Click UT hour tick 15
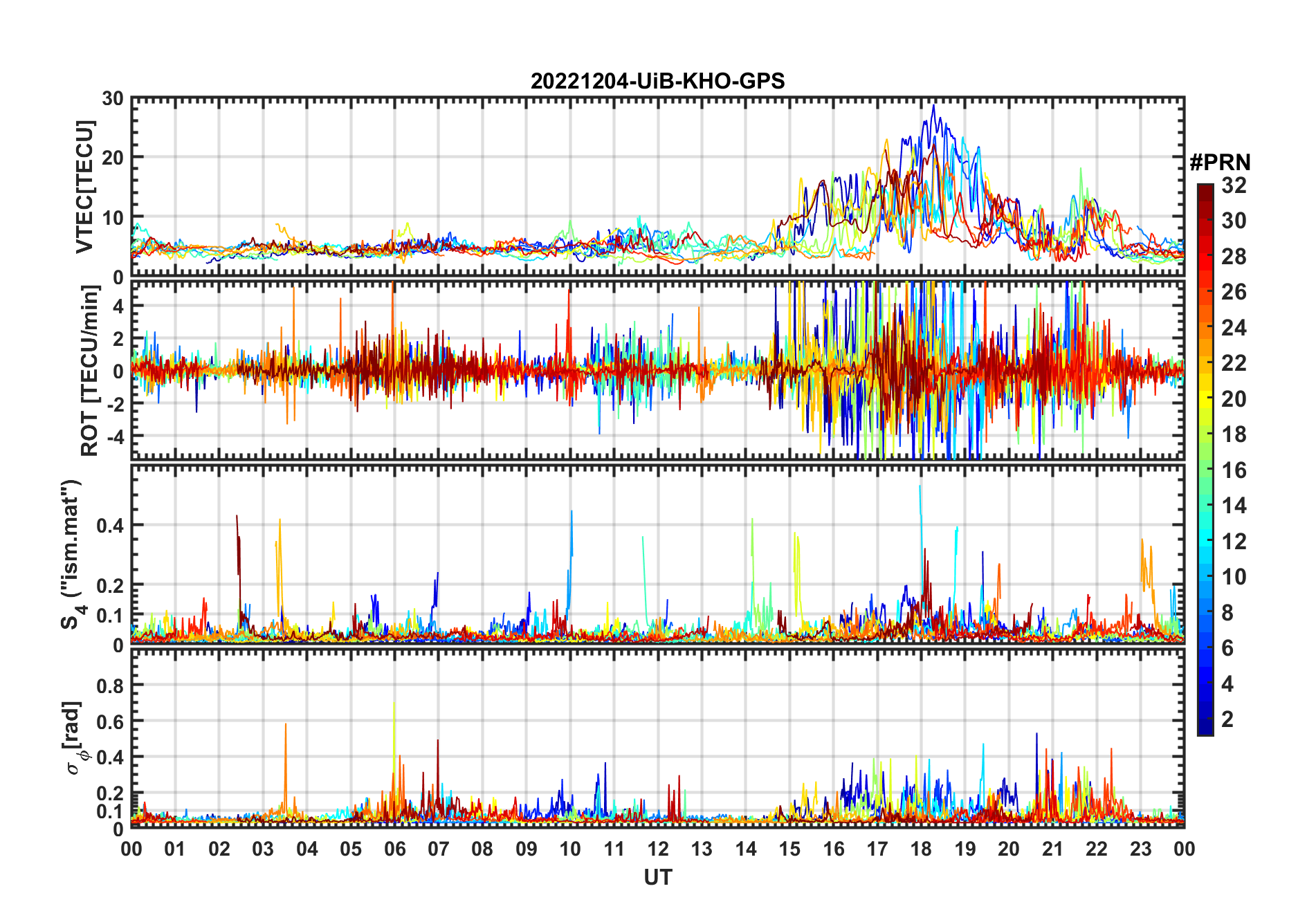 [x=789, y=849]
